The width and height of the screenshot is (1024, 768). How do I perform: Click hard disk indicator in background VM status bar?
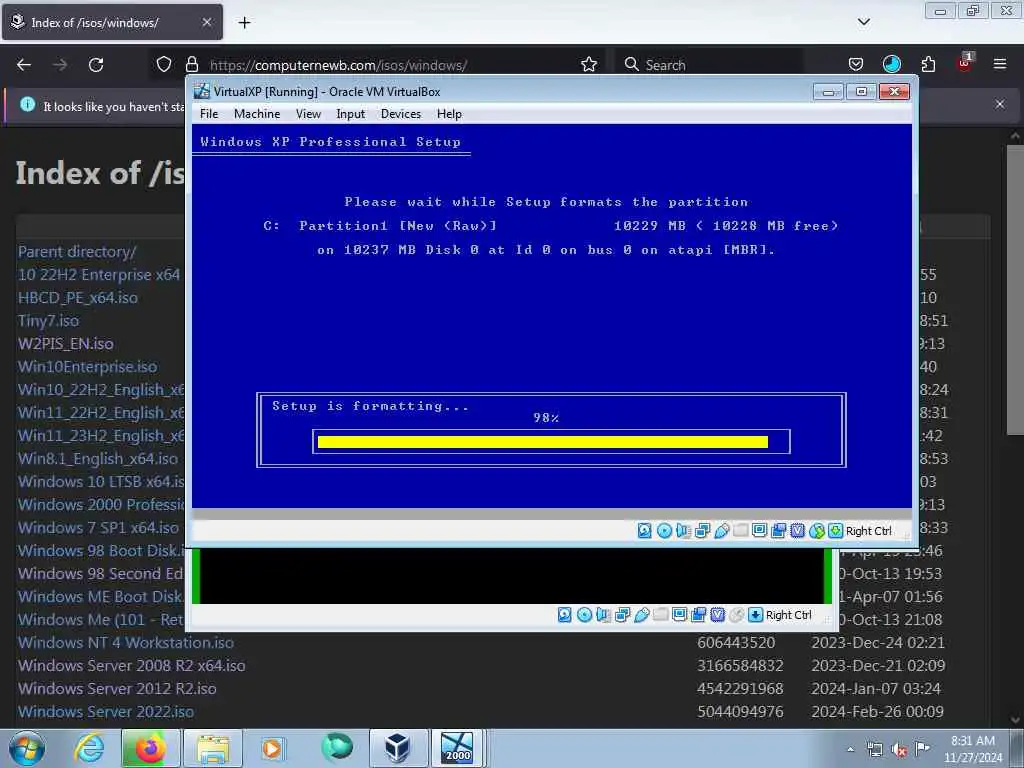[x=564, y=615]
